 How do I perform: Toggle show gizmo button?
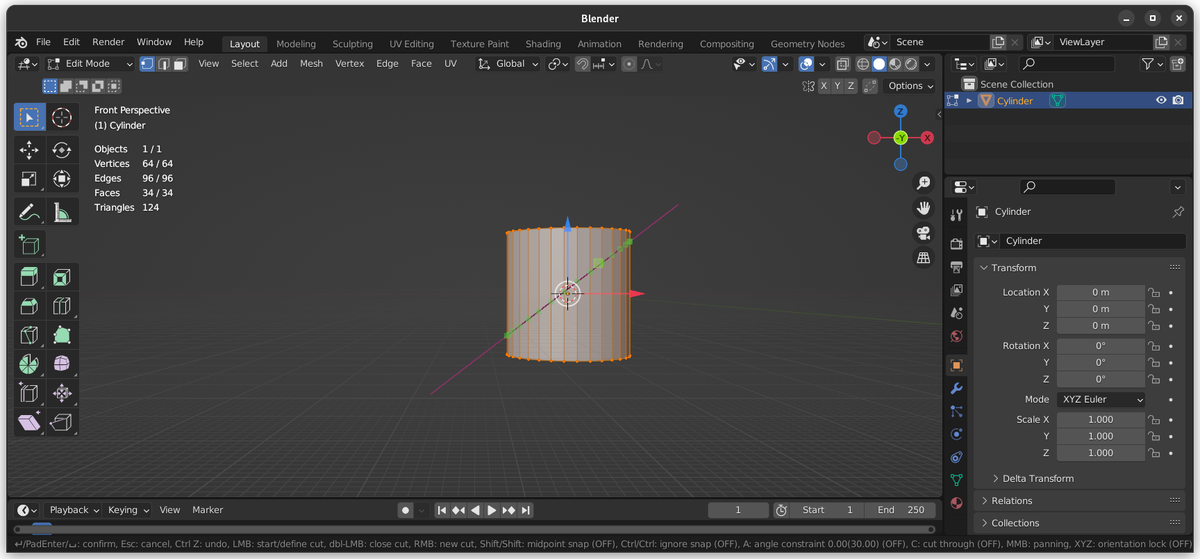click(x=769, y=63)
